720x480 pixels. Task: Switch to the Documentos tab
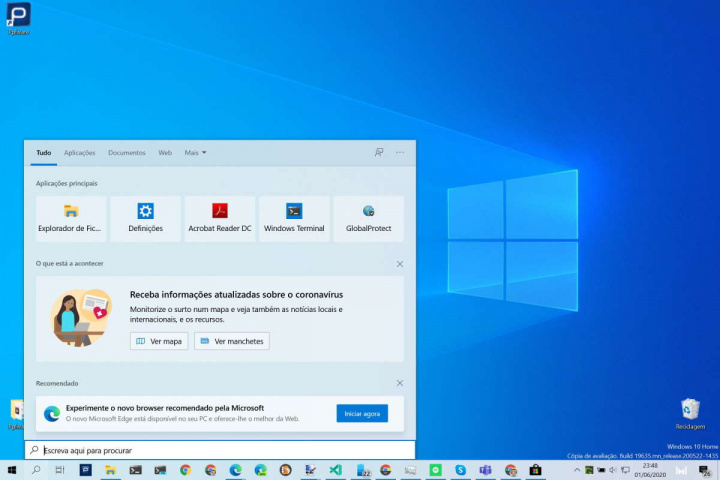pyautogui.click(x=127, y=153)
